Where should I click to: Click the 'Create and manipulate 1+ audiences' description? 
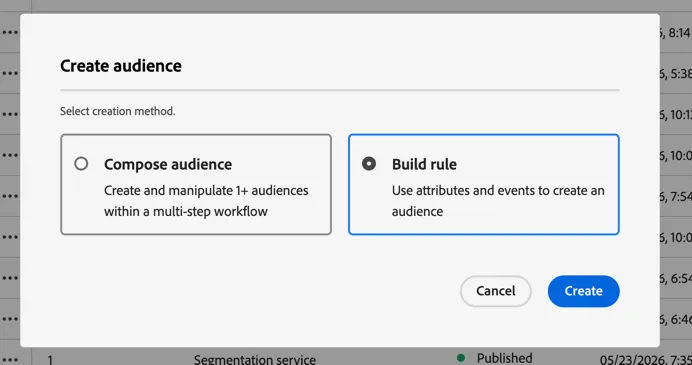tap(206, 201)
